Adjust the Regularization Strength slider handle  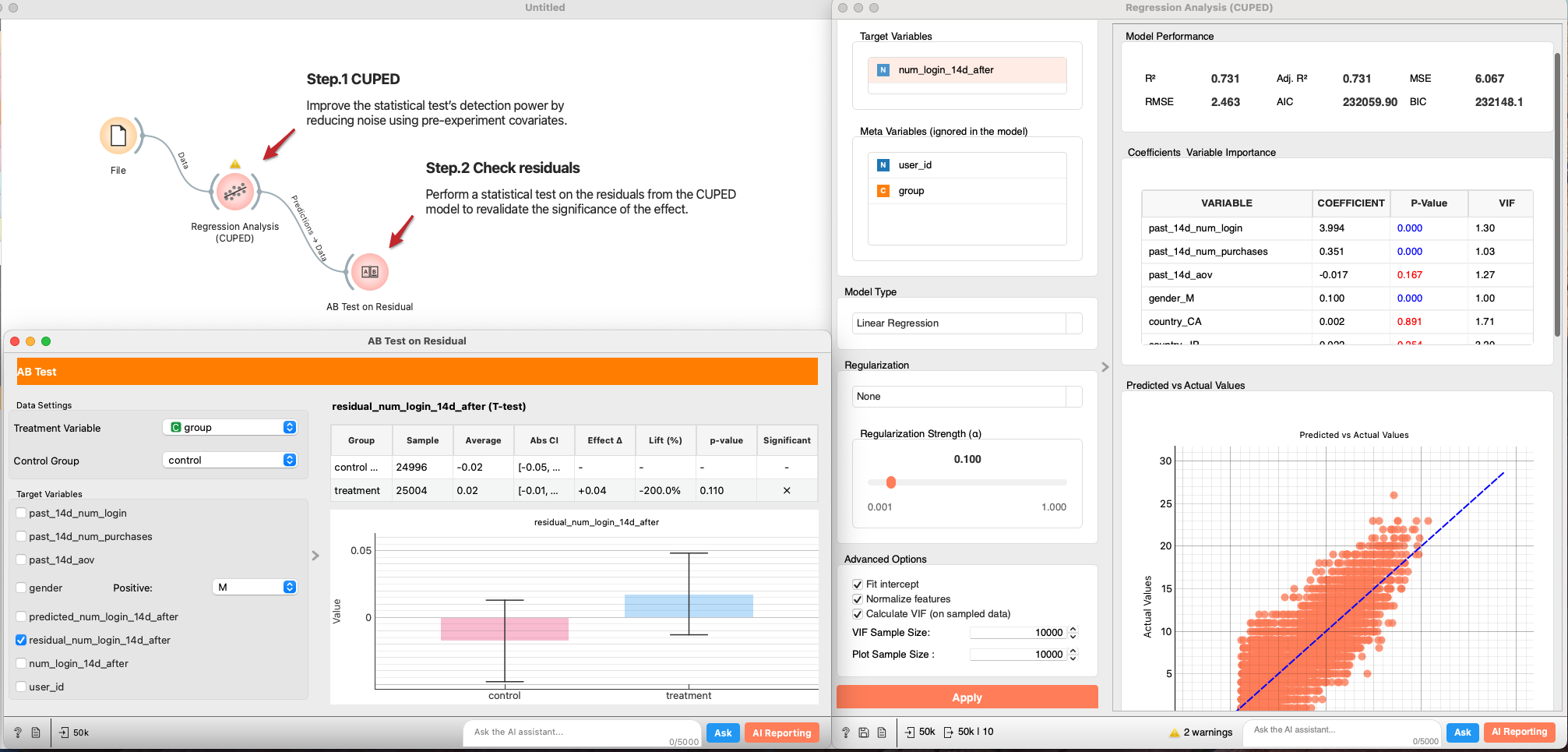[891, 482]
